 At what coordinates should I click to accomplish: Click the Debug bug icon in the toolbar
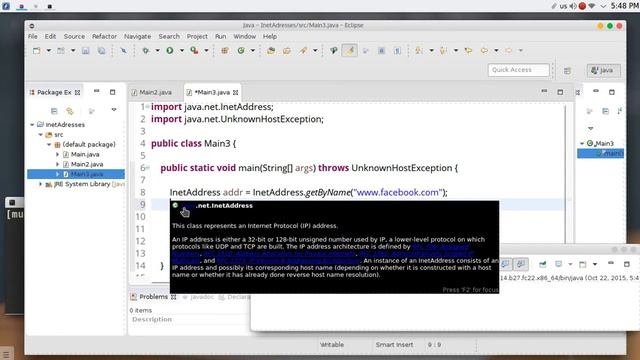146,51
